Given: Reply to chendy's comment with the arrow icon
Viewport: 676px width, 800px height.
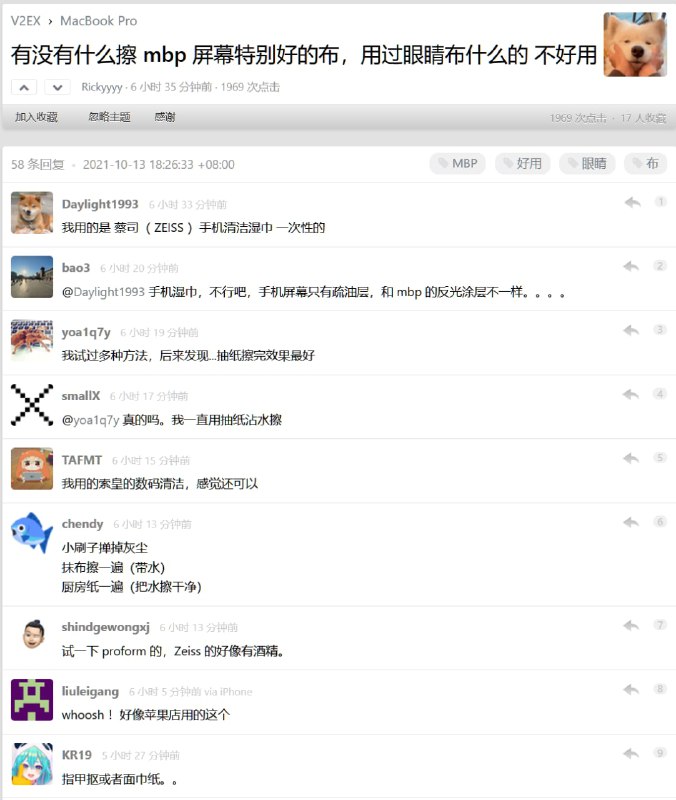Looking at the screenshot, I should [632, 522].
